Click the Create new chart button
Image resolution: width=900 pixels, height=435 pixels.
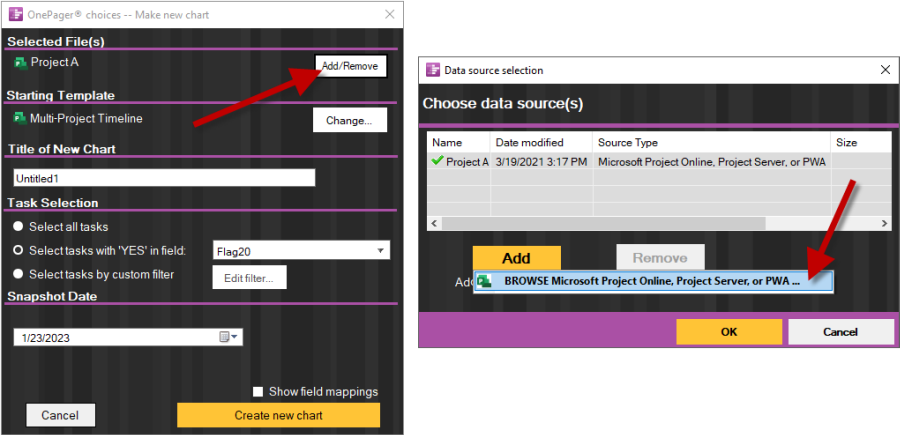(x=278, y=415)
